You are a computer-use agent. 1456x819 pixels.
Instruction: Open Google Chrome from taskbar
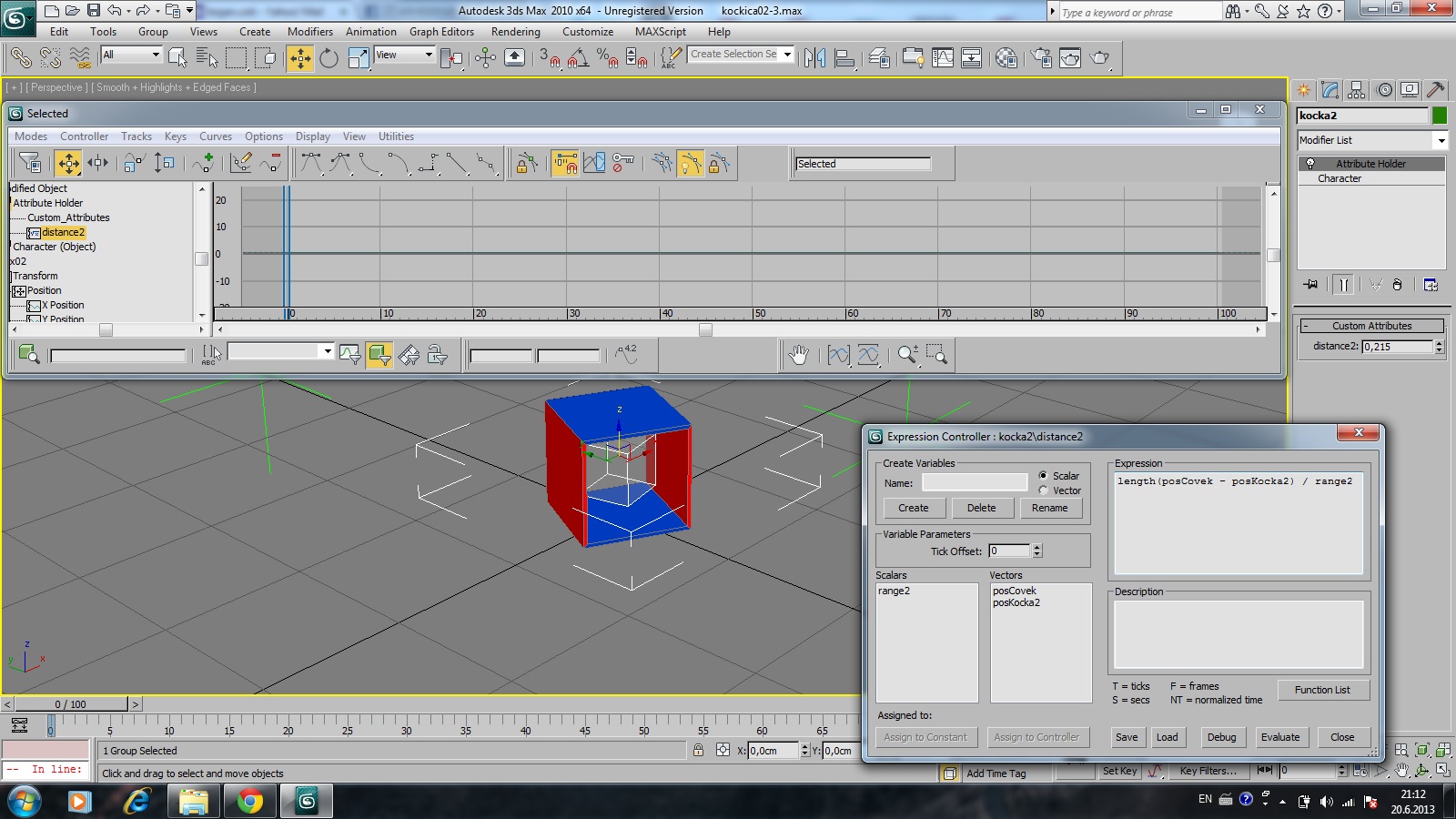coord(249,802)
